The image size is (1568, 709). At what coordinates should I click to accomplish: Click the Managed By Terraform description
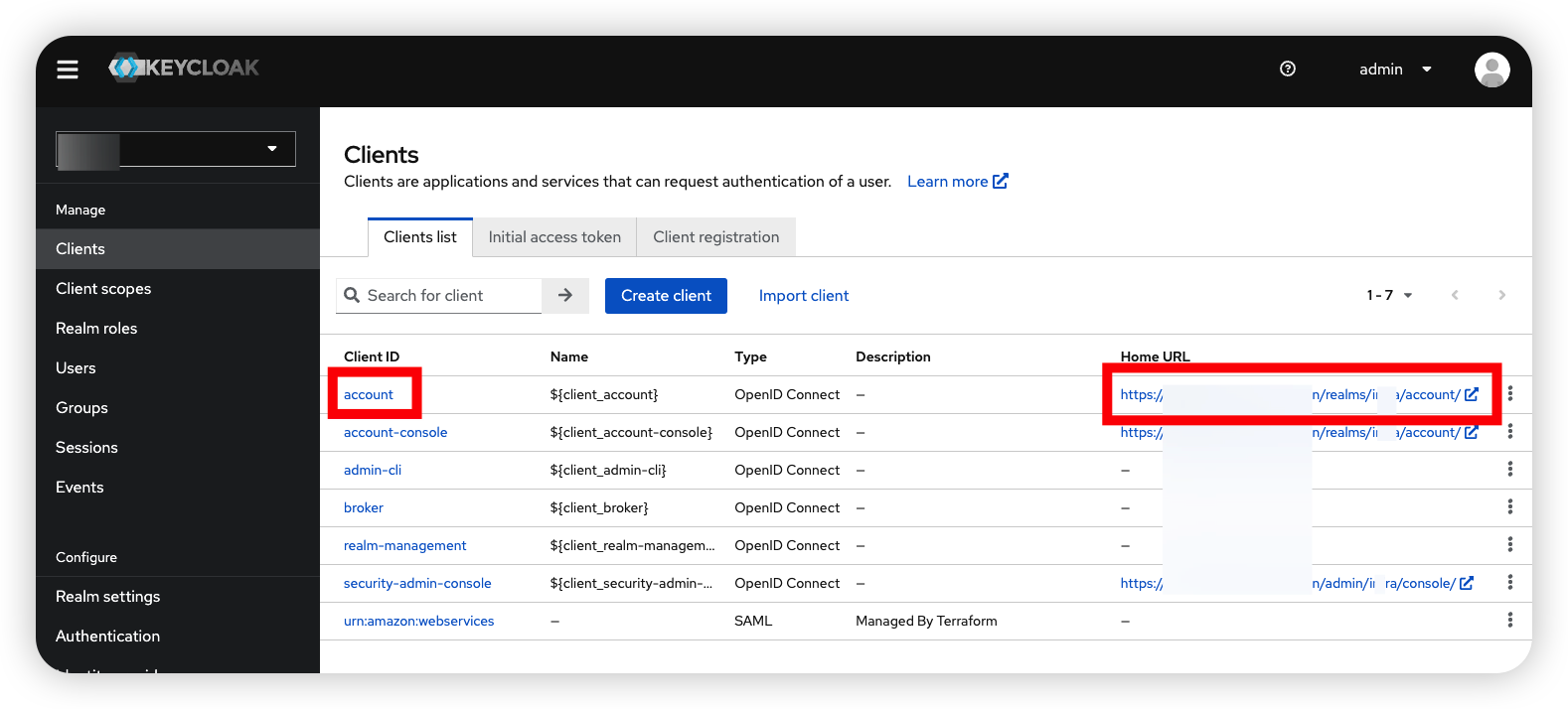[926, 622]
